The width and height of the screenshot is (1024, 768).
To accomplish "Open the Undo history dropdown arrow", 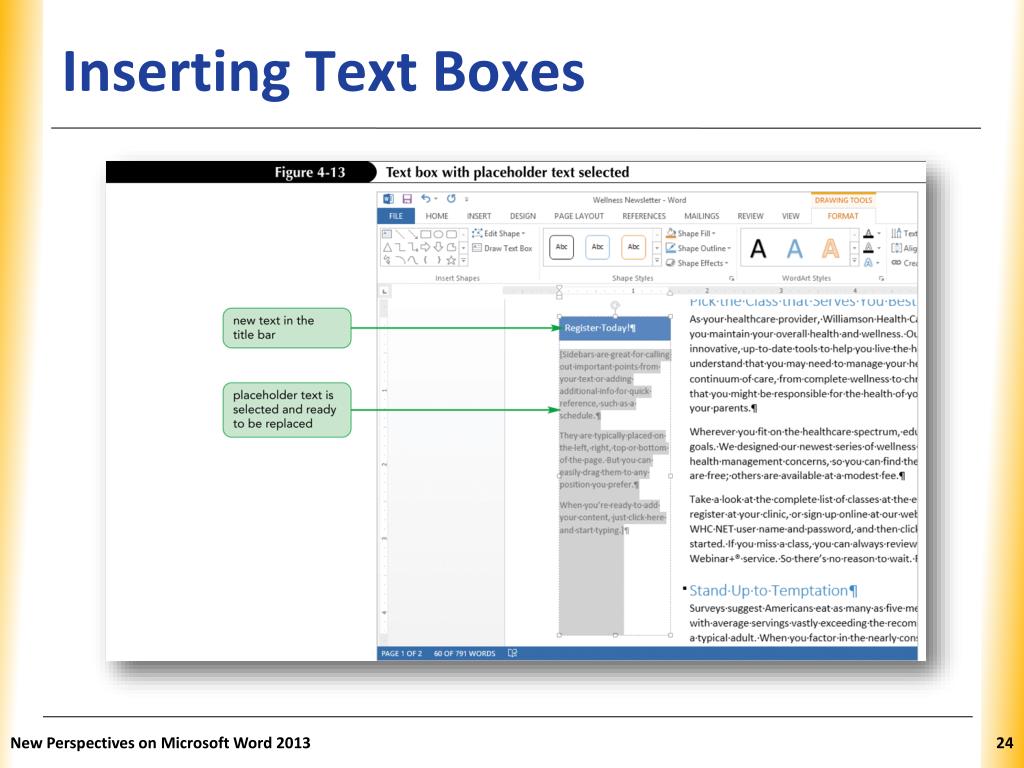I will (x=436, y=199).
